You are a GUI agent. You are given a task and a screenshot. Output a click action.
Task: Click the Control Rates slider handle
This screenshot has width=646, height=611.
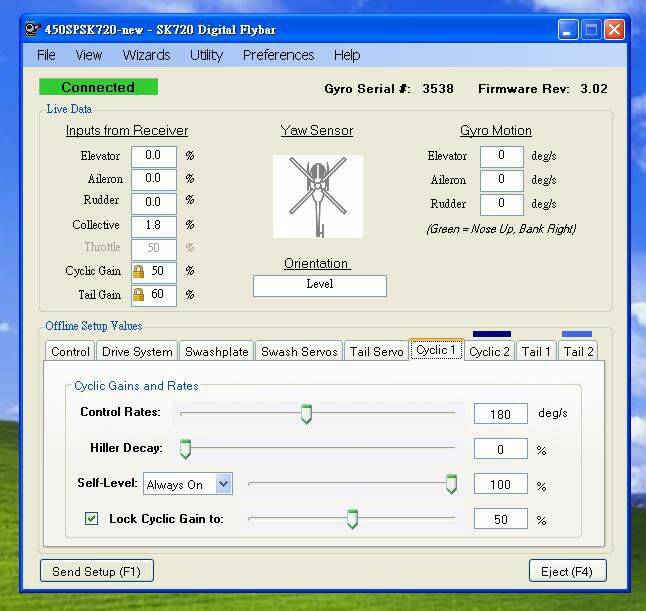(x=306, y=414)
